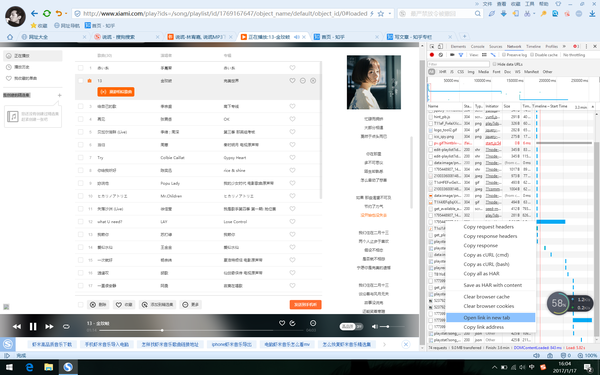Screen dimensions: 600x375
Task: Click the album cover artwork
Action: tap(374, 82)
